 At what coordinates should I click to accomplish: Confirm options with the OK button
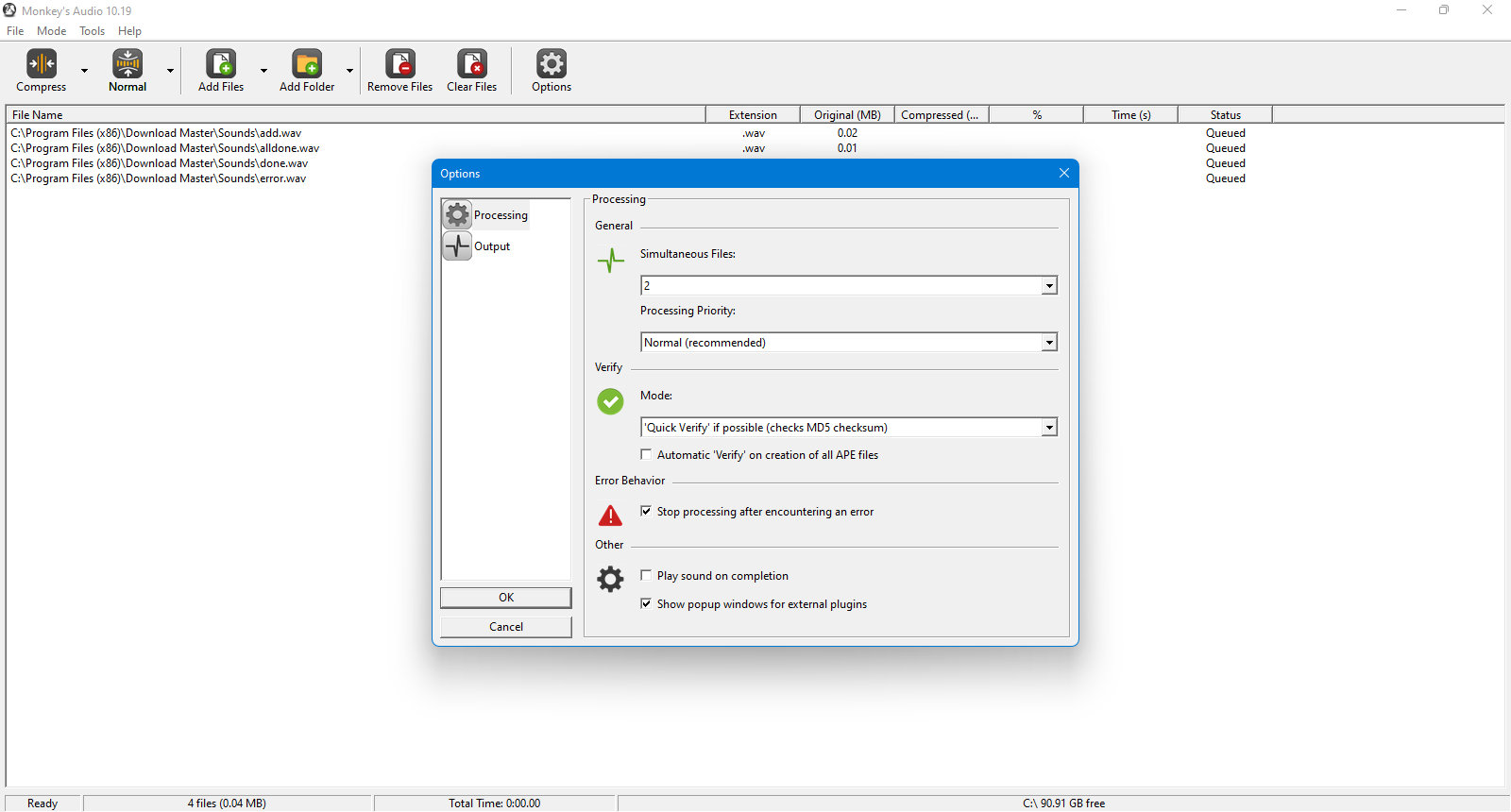(x=506, y=598)
